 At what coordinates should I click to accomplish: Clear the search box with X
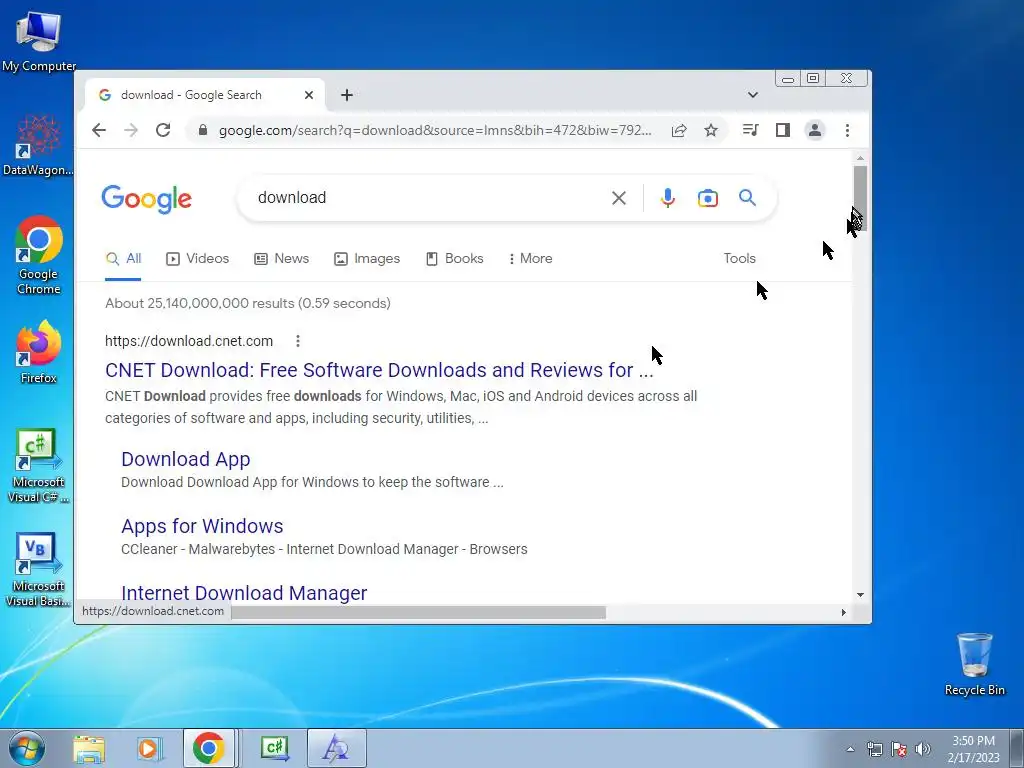pos(618,198)
